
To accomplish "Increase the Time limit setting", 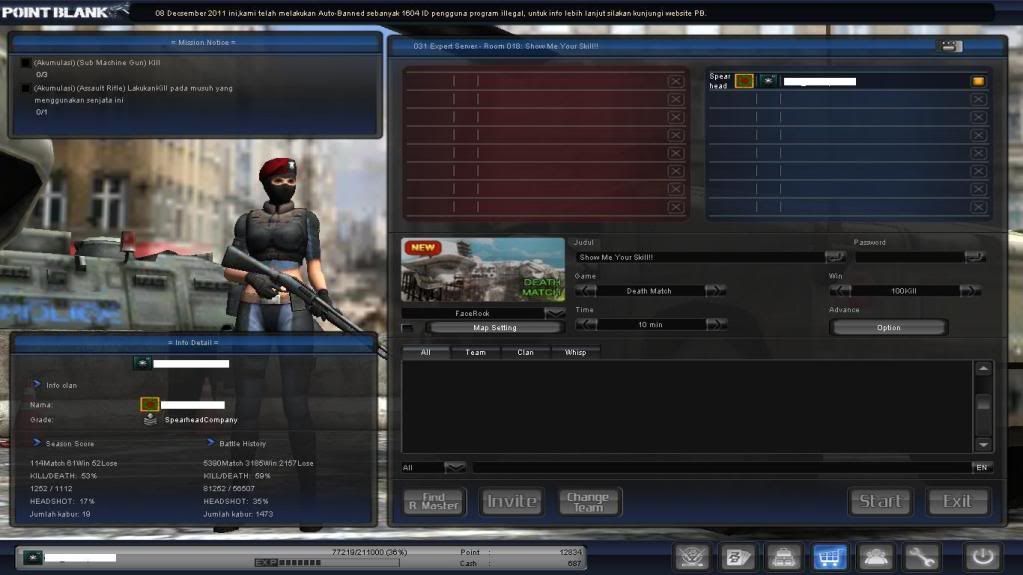I will click(x=716, y=324).
